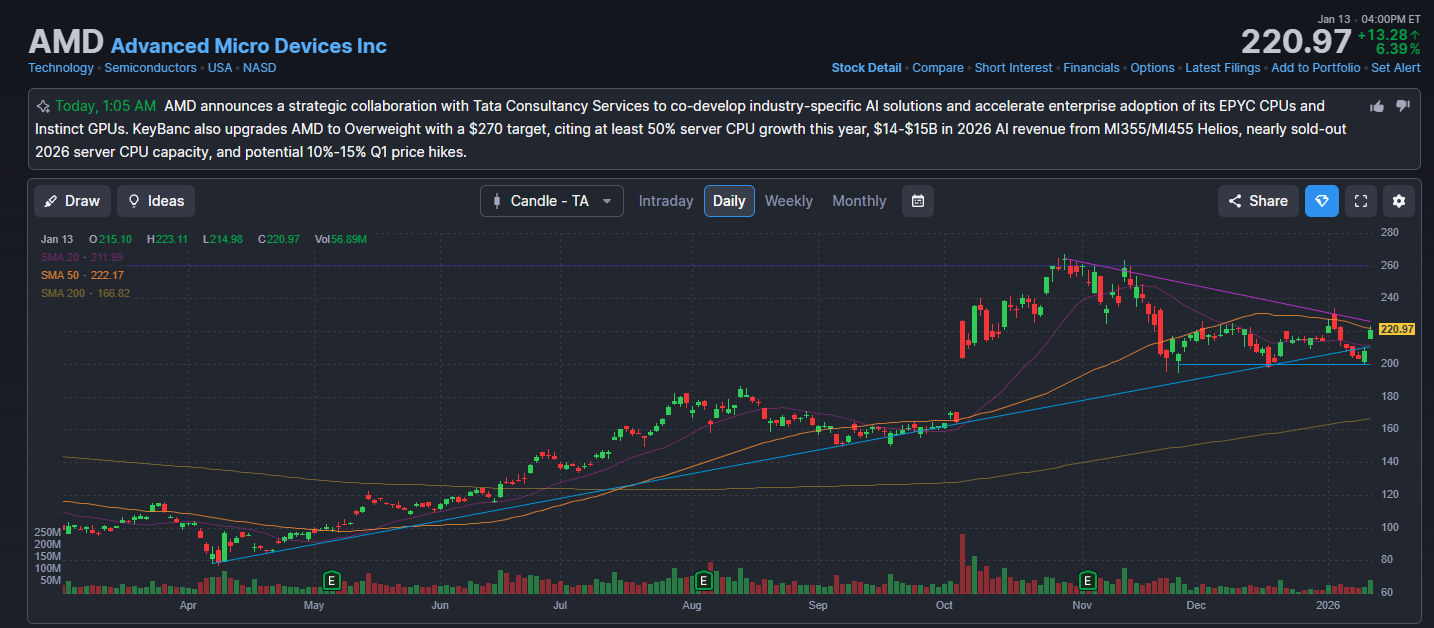Click the May earnings E marker
The image size is (1434, 628).
(331, 580)
